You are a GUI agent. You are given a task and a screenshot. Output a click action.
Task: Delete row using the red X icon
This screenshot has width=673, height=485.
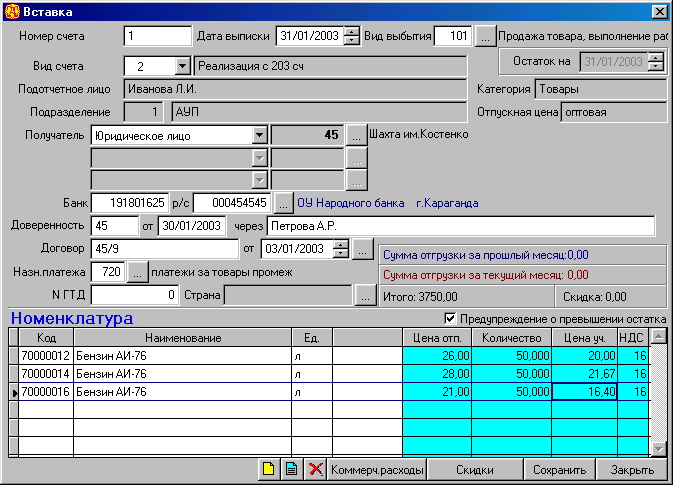315,470
